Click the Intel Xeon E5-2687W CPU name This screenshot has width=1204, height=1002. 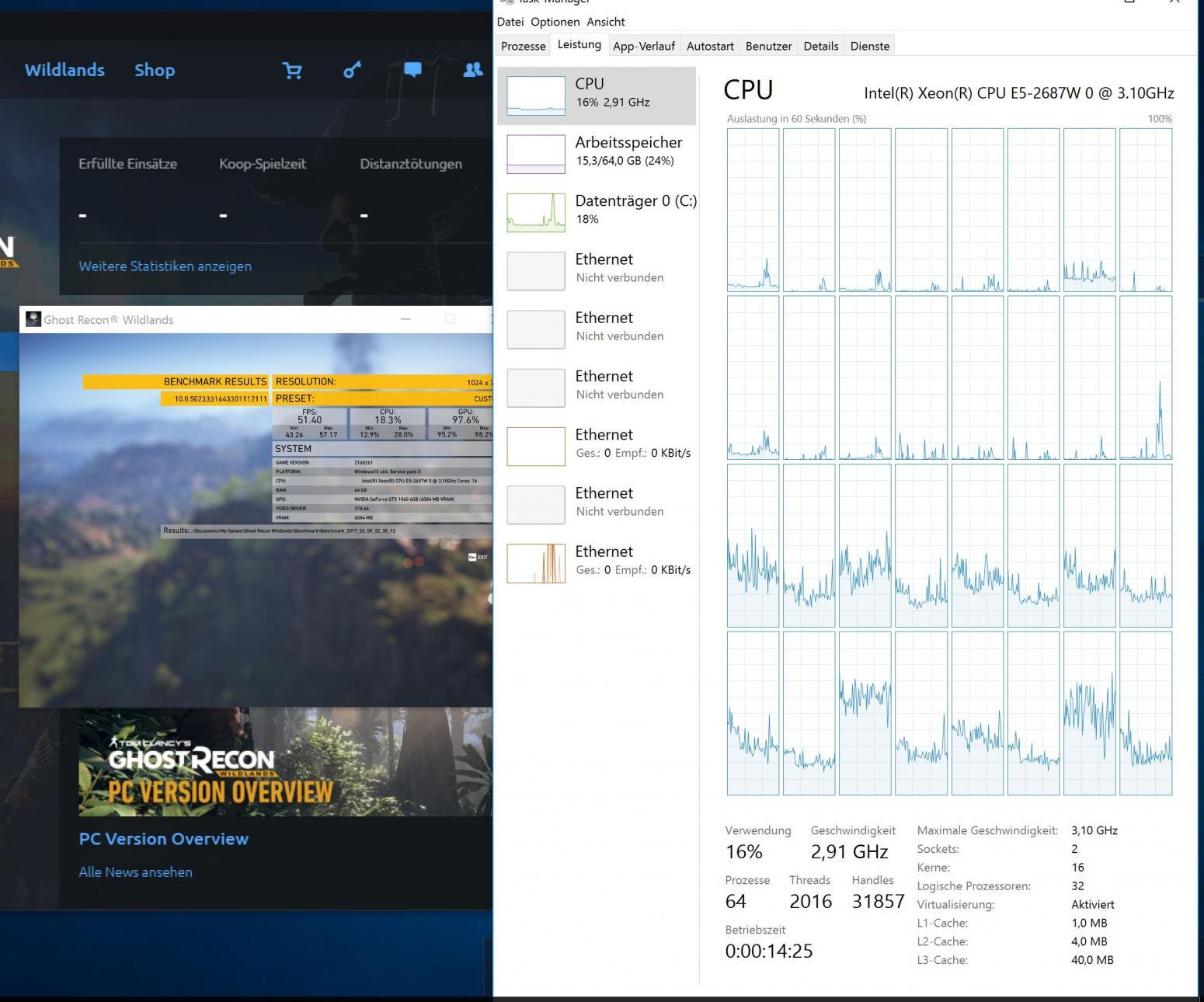[1019, 93]
